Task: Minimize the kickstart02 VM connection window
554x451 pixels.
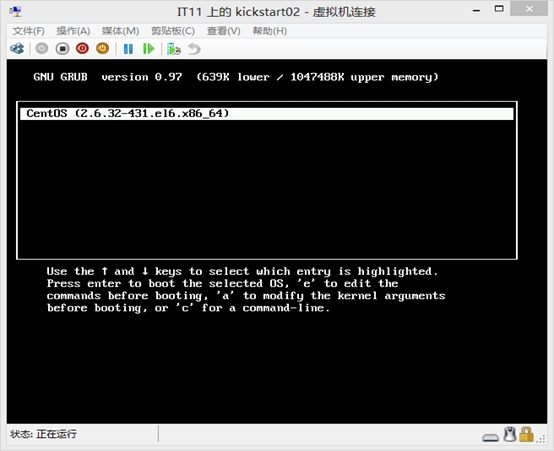Action: coord(476,10)
